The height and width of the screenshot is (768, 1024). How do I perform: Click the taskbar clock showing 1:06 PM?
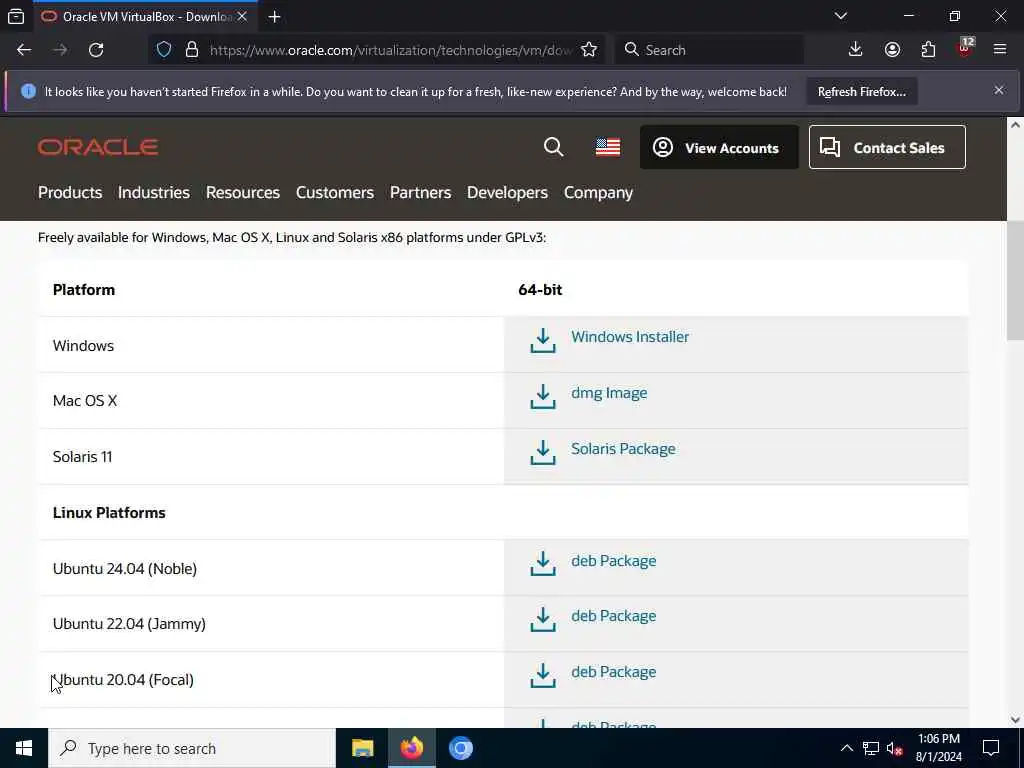[939, 748]
